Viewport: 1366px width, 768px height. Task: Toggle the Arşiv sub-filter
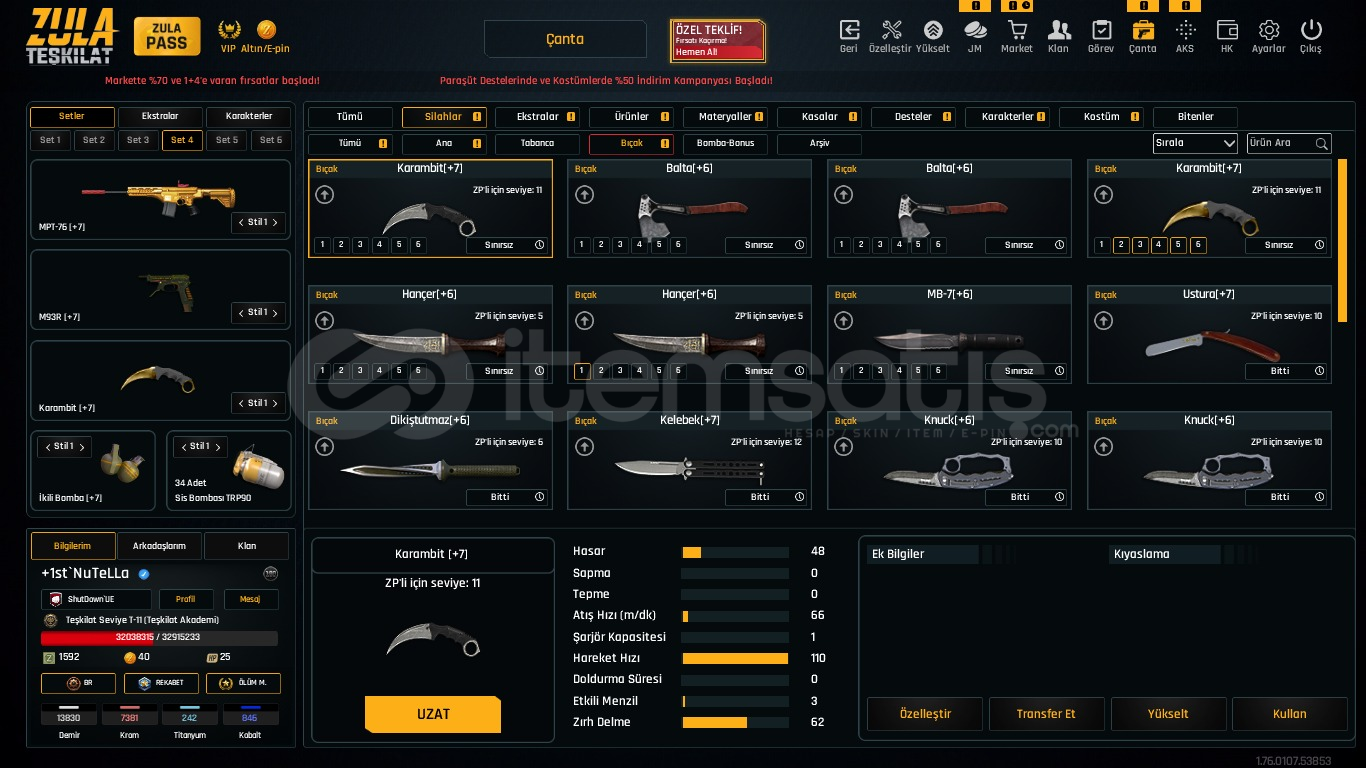[x=819, y=143]
